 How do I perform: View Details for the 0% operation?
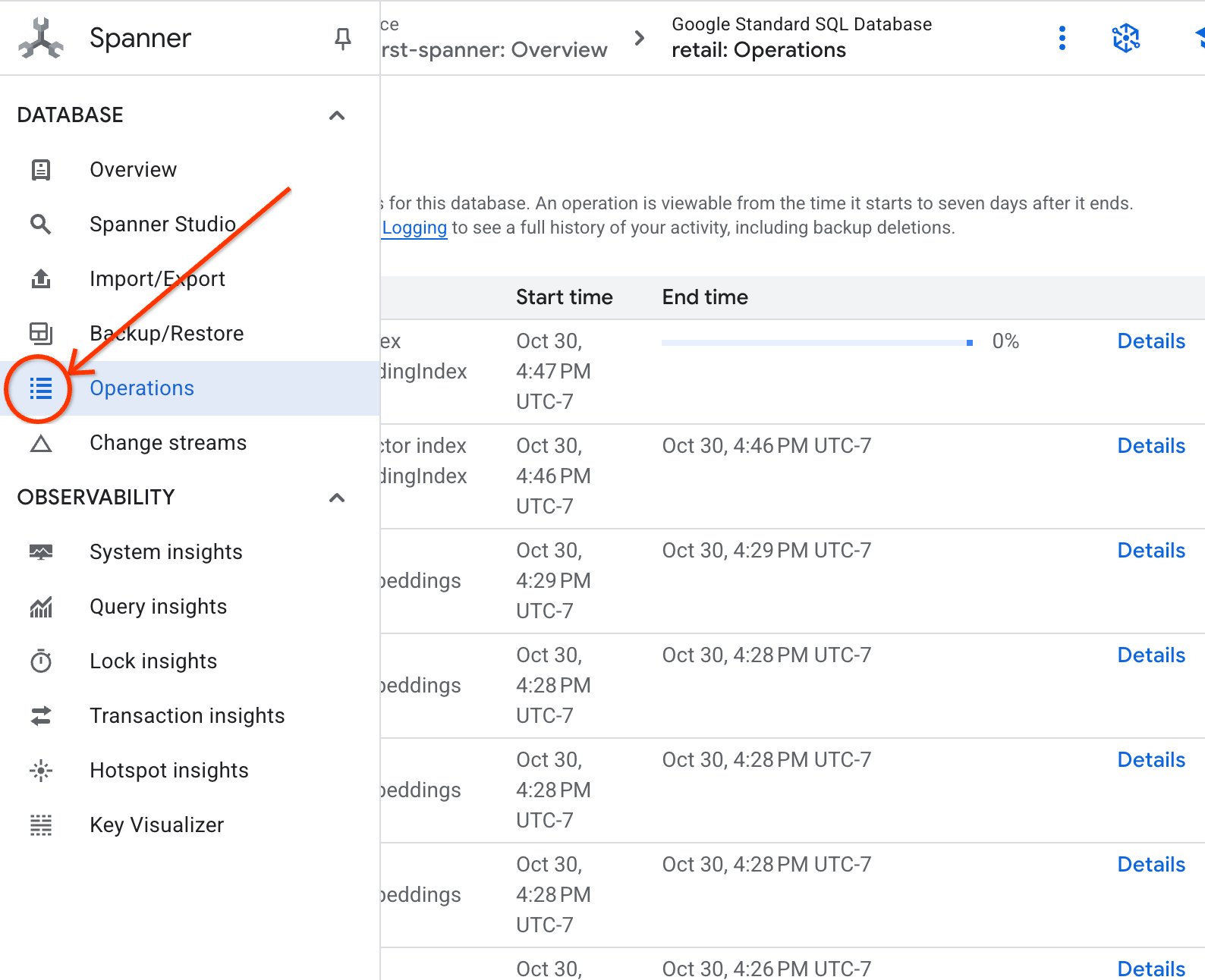pos(1151,341)
